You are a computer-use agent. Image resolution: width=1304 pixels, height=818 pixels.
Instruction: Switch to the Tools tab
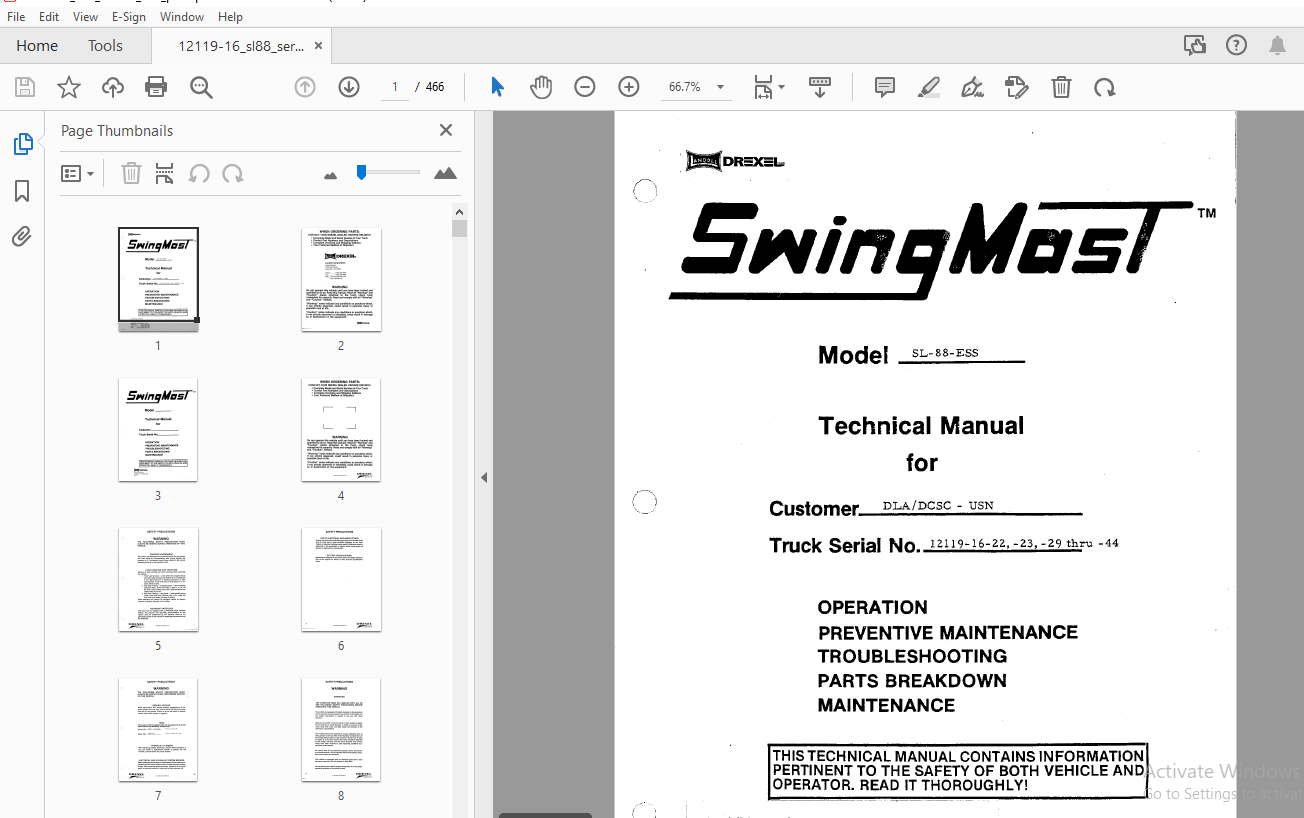coord(105,46)
